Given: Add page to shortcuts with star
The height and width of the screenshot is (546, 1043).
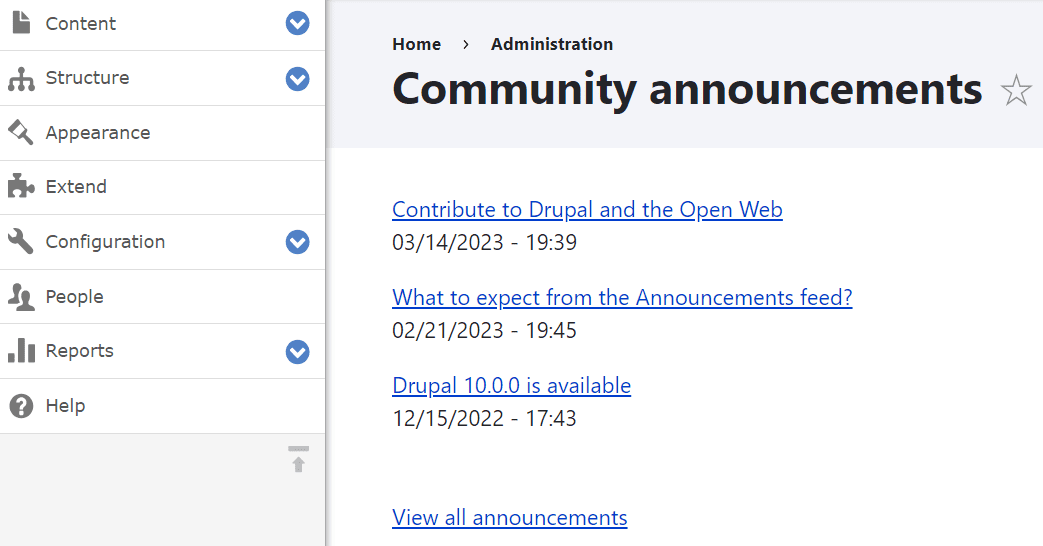Looking at the screenshot, I should pos(1016,91).
